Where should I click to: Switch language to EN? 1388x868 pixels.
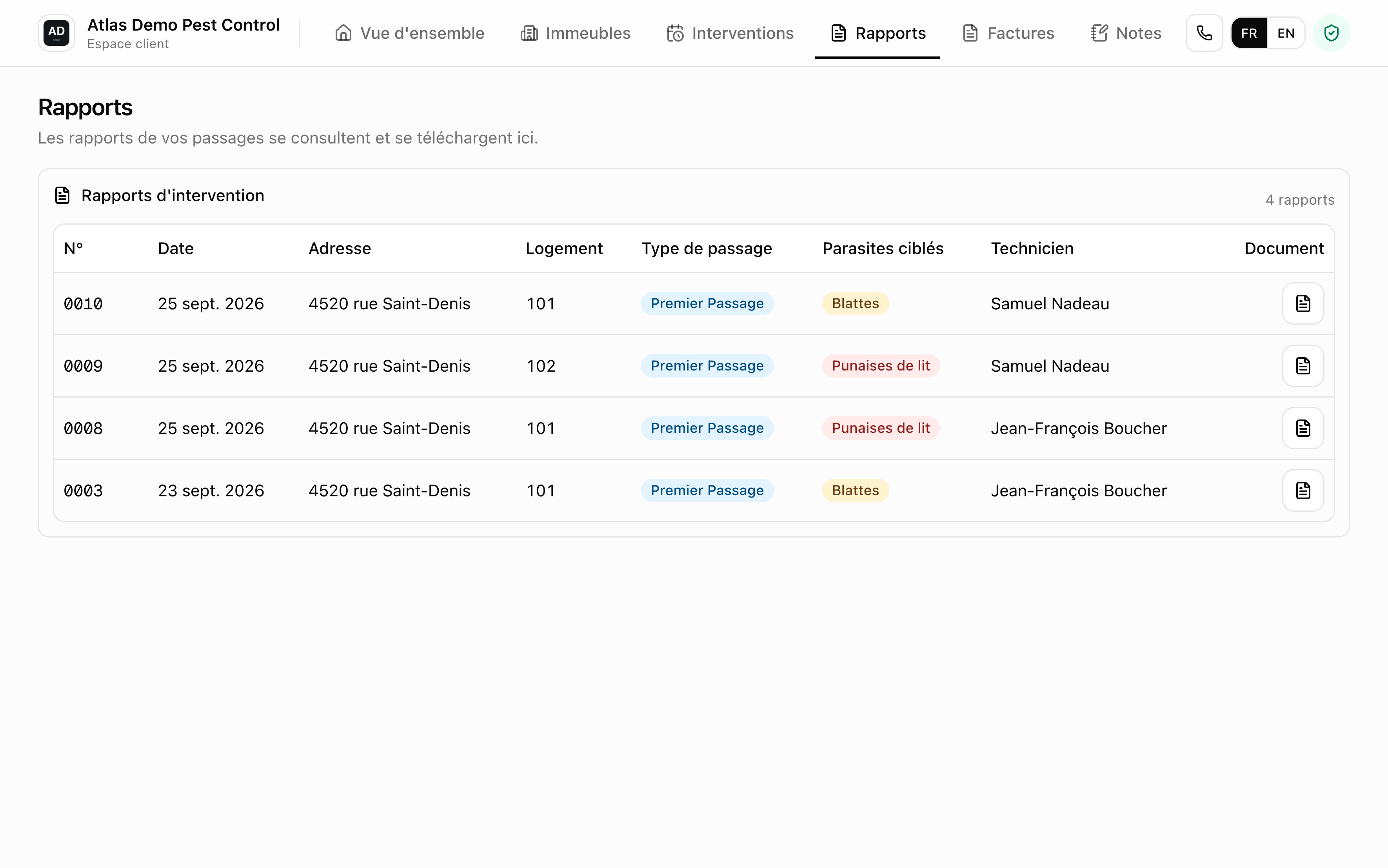point(1285,33)
